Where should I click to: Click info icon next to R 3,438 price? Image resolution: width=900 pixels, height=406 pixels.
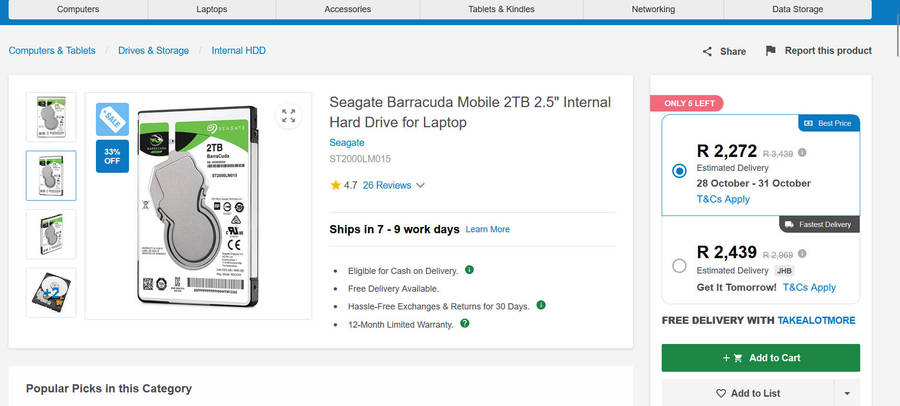pyautogui.click(x=802, y=153)
